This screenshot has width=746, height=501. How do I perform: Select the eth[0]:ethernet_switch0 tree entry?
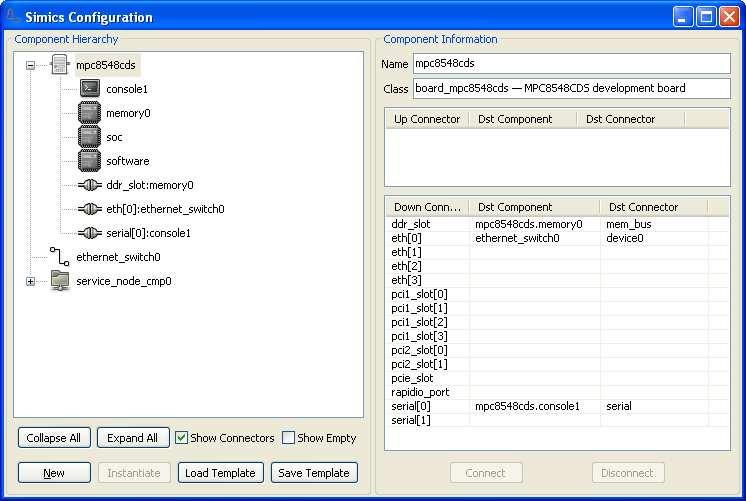tap(166, 209)
